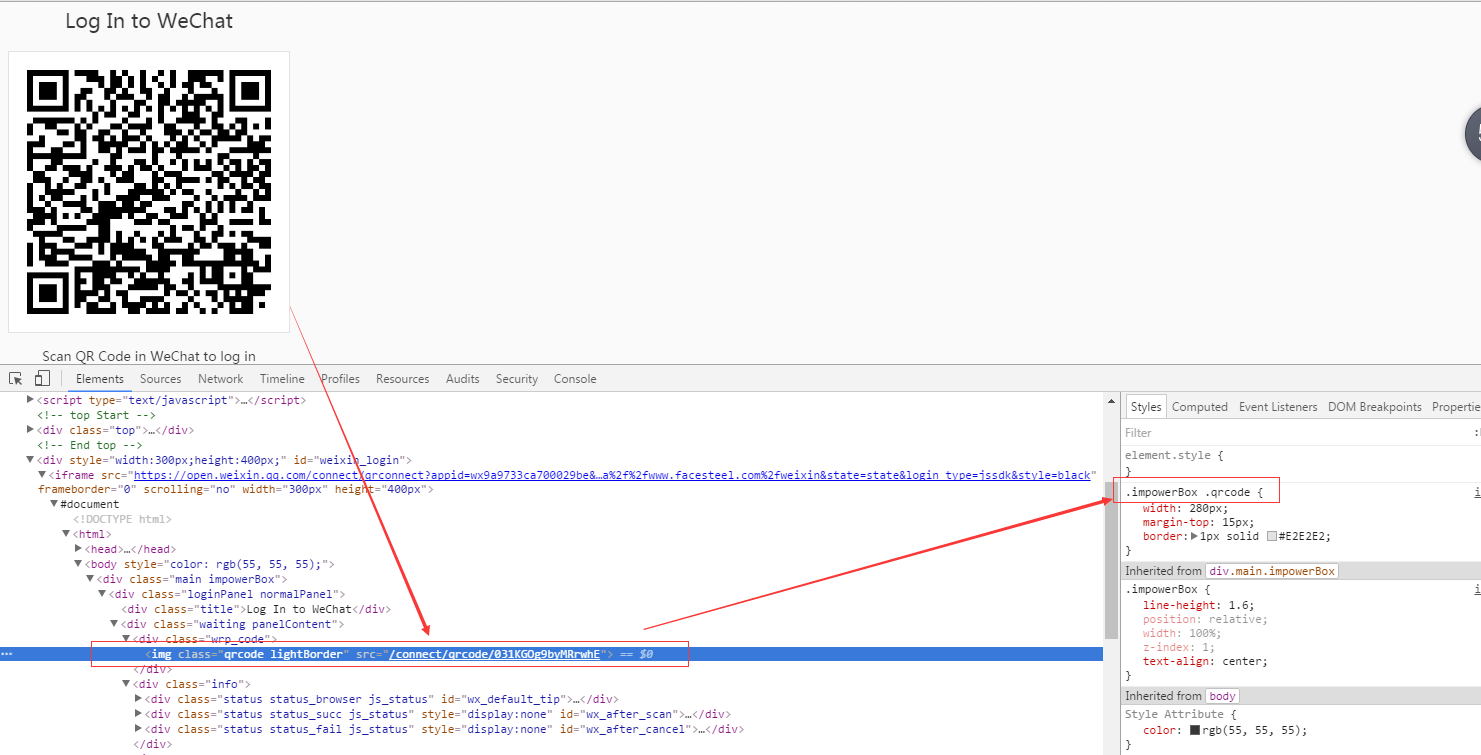1481x755 pixels.
Task: Expand the div class top node
Action: (29, 430)
